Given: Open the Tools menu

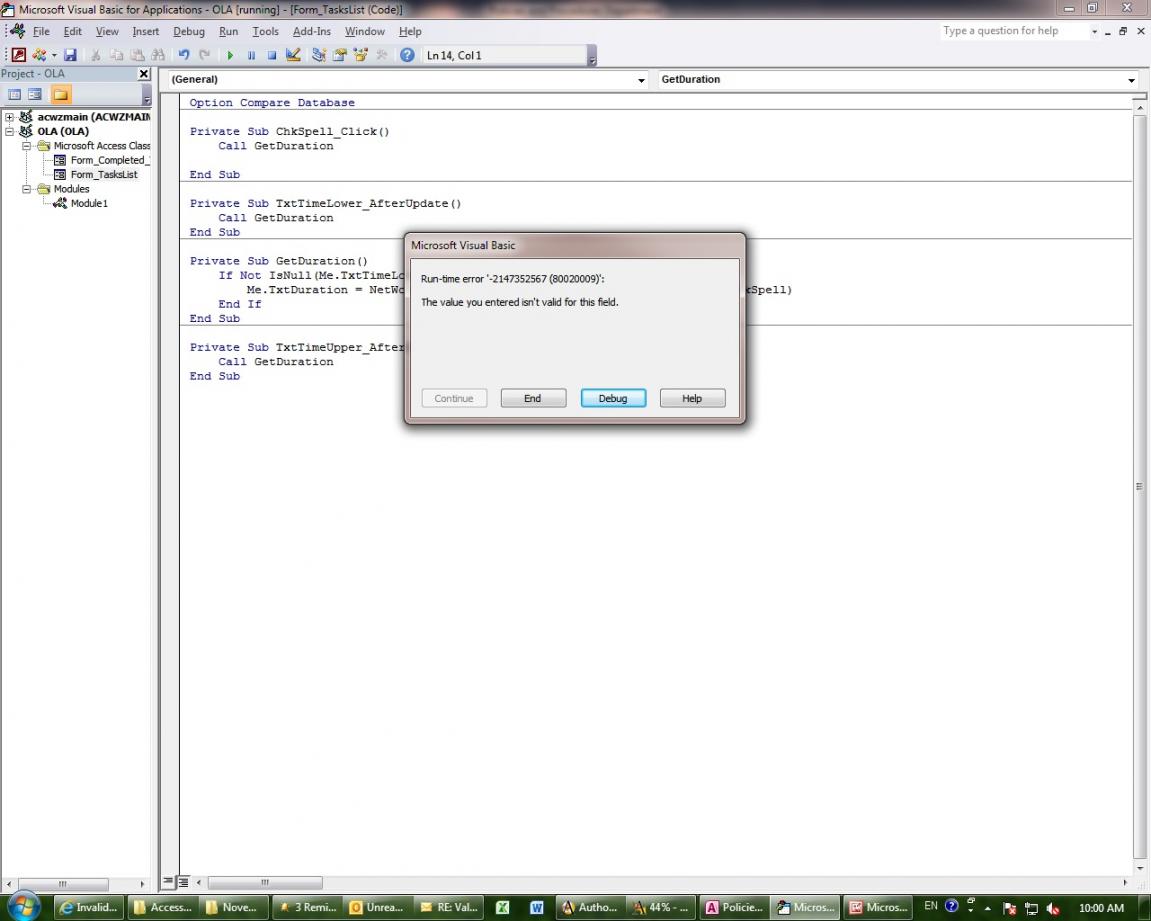Looking at the screenshot, I should point(265,31).
